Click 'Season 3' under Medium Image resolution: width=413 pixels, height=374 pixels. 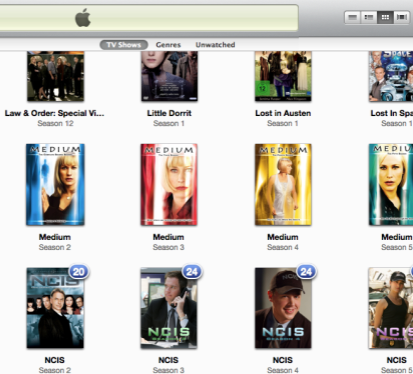click(x=168, y=247)
